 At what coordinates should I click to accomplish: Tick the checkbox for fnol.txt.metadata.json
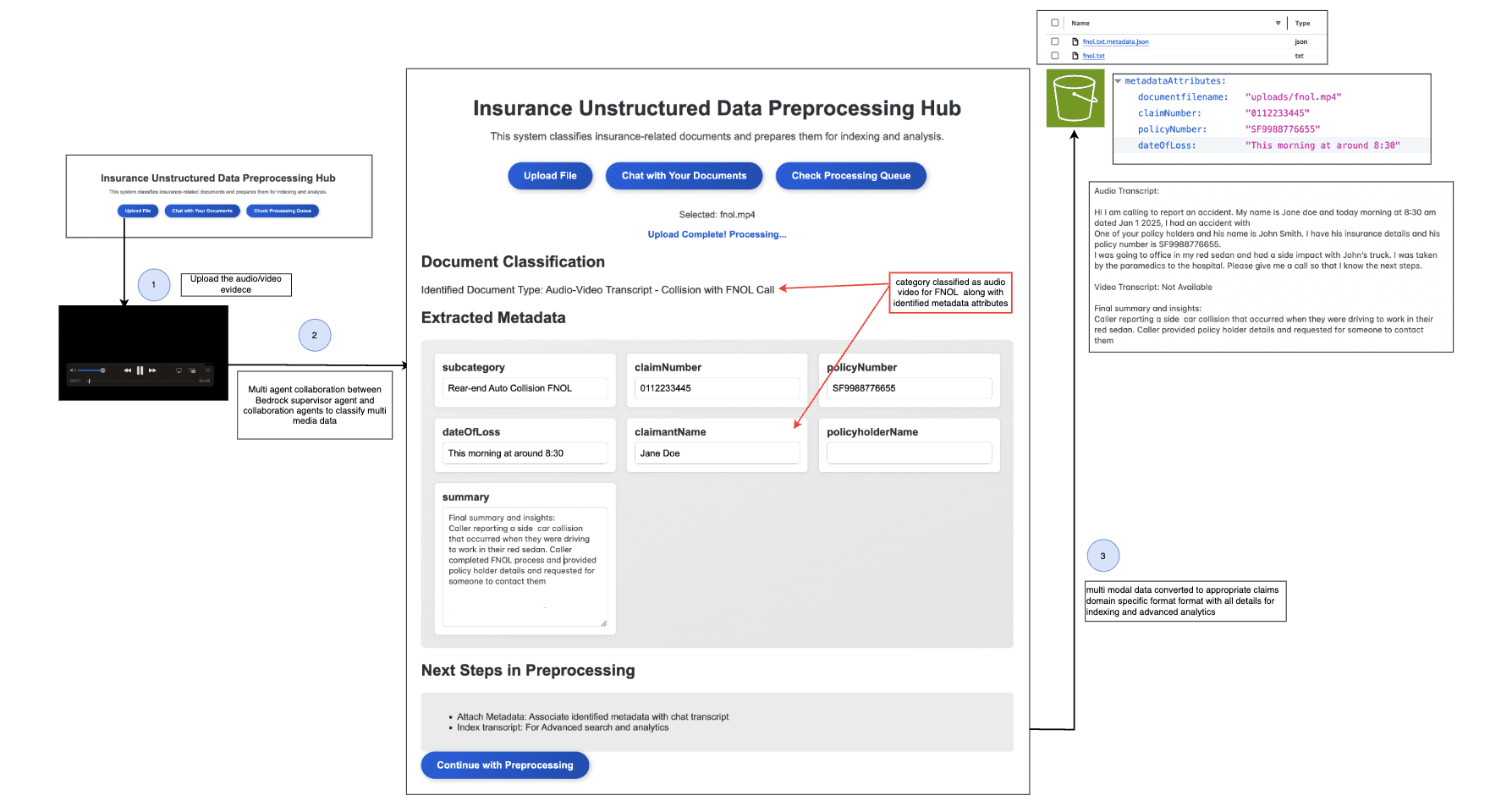click(1055, 41)
